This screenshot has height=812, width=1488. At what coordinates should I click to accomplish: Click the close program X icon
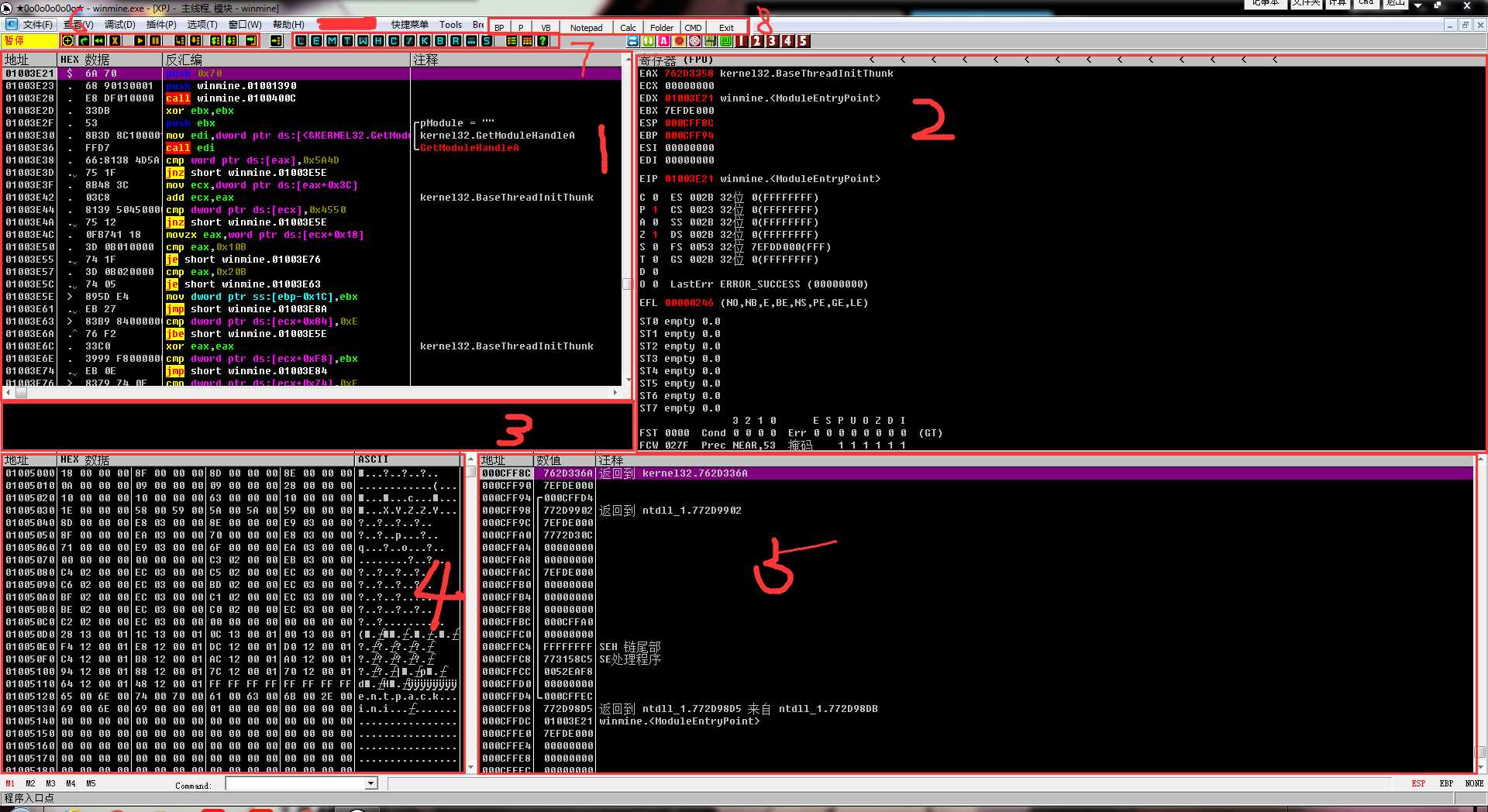115,41
